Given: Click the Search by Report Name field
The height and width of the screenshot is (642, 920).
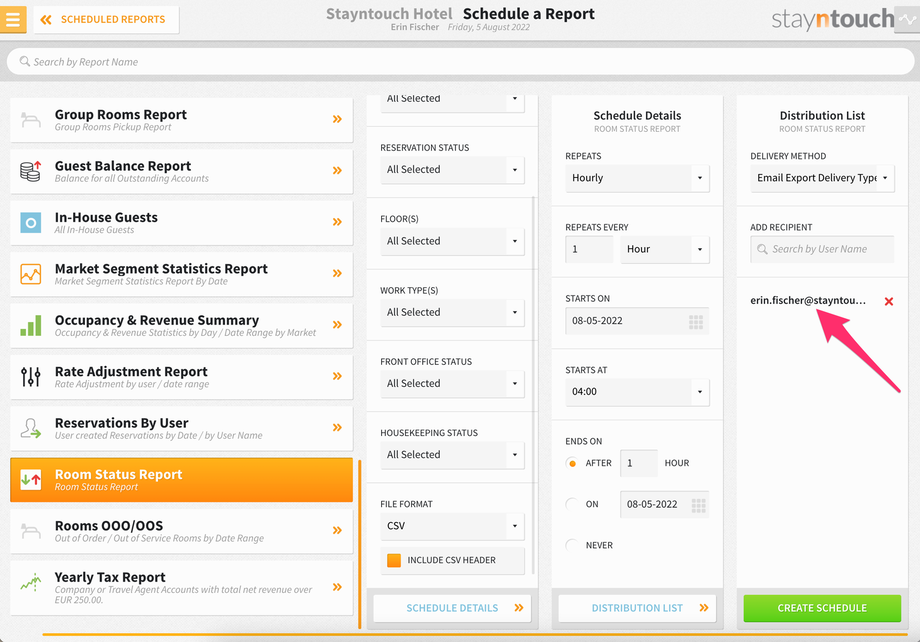Looking at the screenshot, I should [x=460, y=62].
